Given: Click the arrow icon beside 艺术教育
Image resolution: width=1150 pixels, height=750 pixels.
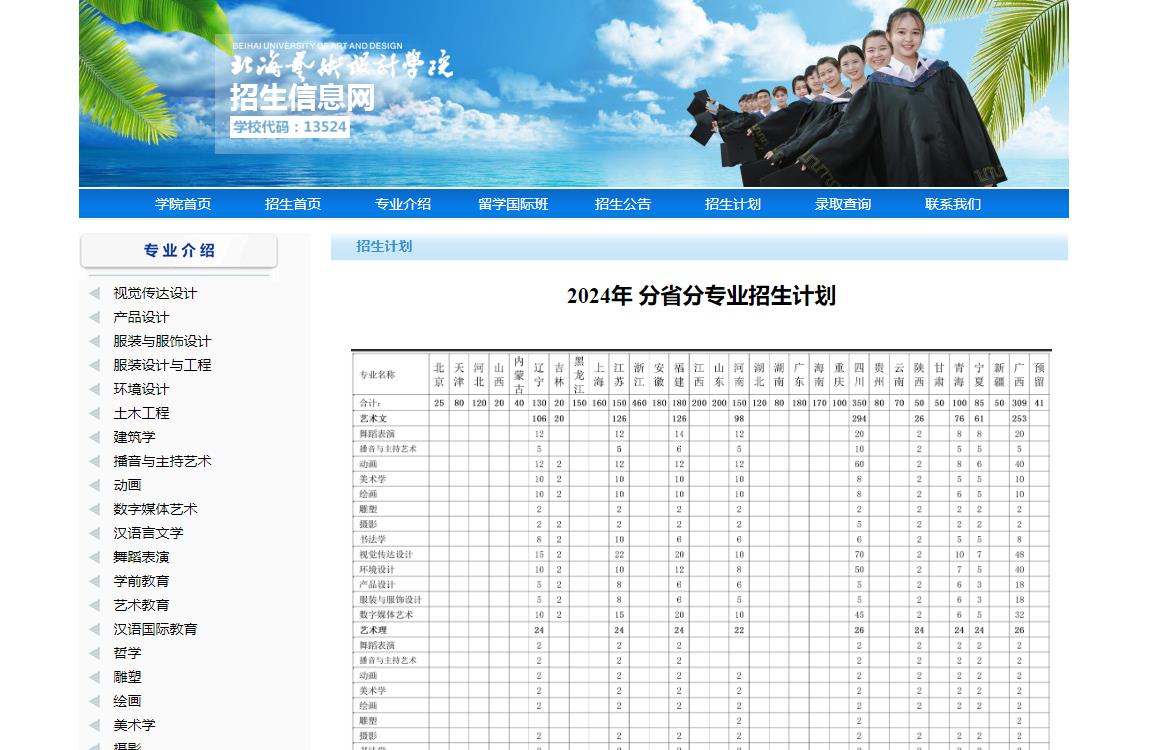Looking at the screenshot, I should coord(95,605).
